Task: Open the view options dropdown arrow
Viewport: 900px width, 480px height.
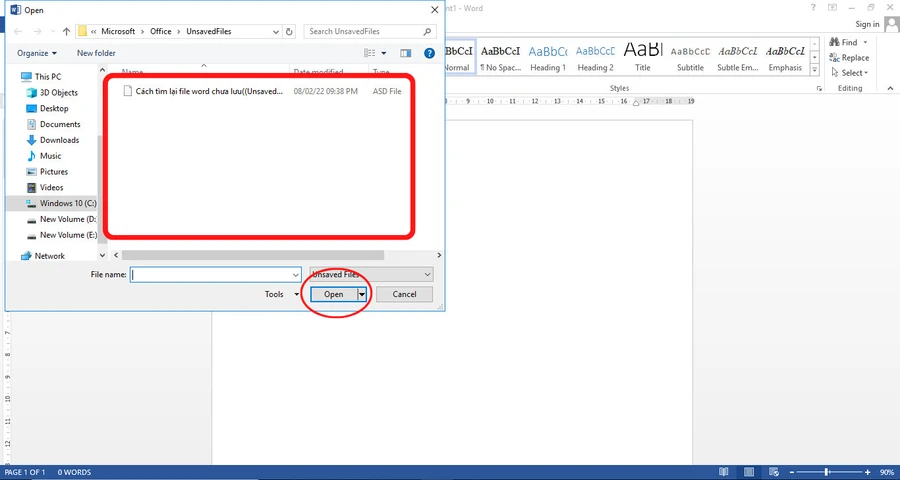Action: (383, 53)
